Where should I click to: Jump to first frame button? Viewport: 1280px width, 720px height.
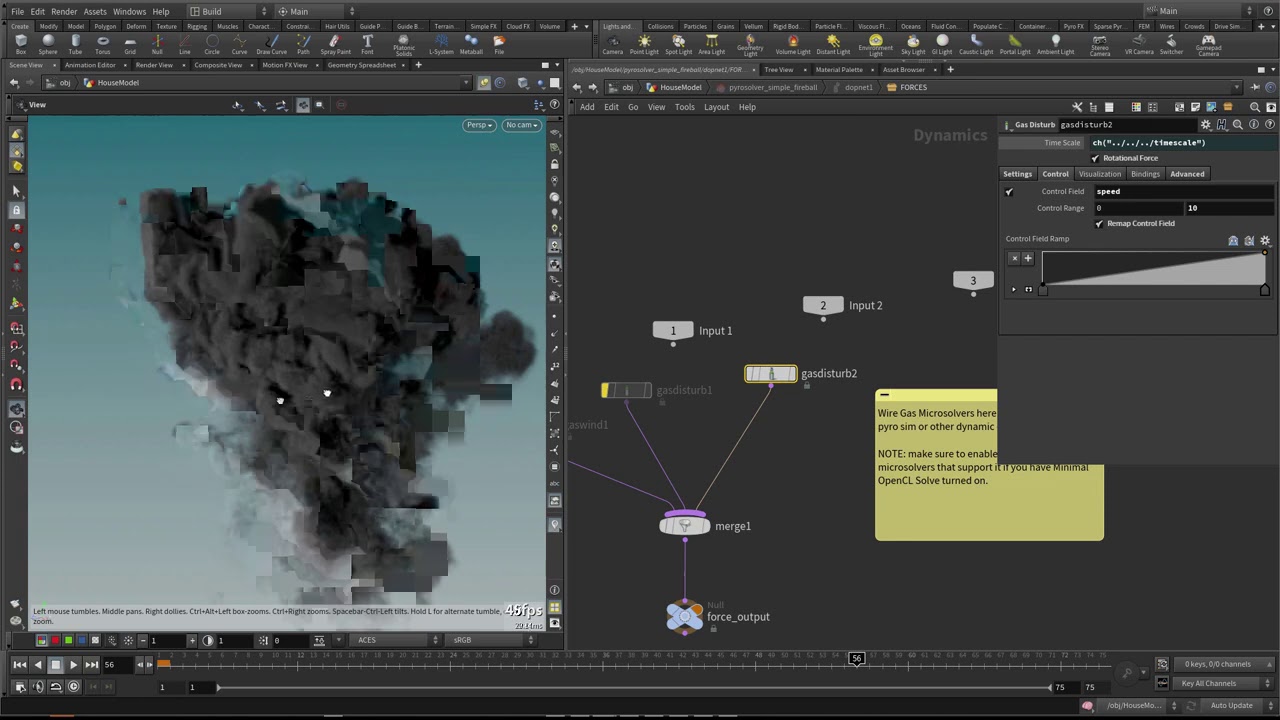tap(20, 664)
